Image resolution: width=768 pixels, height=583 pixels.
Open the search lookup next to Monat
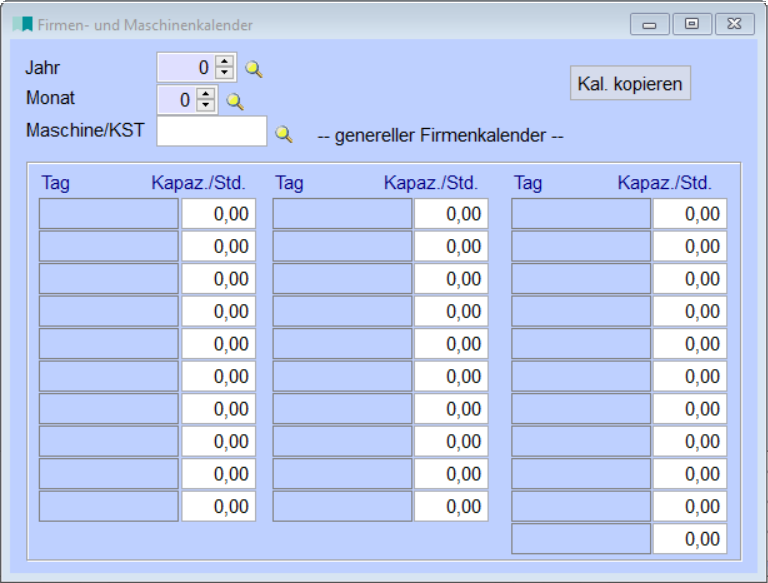[235, 101]
